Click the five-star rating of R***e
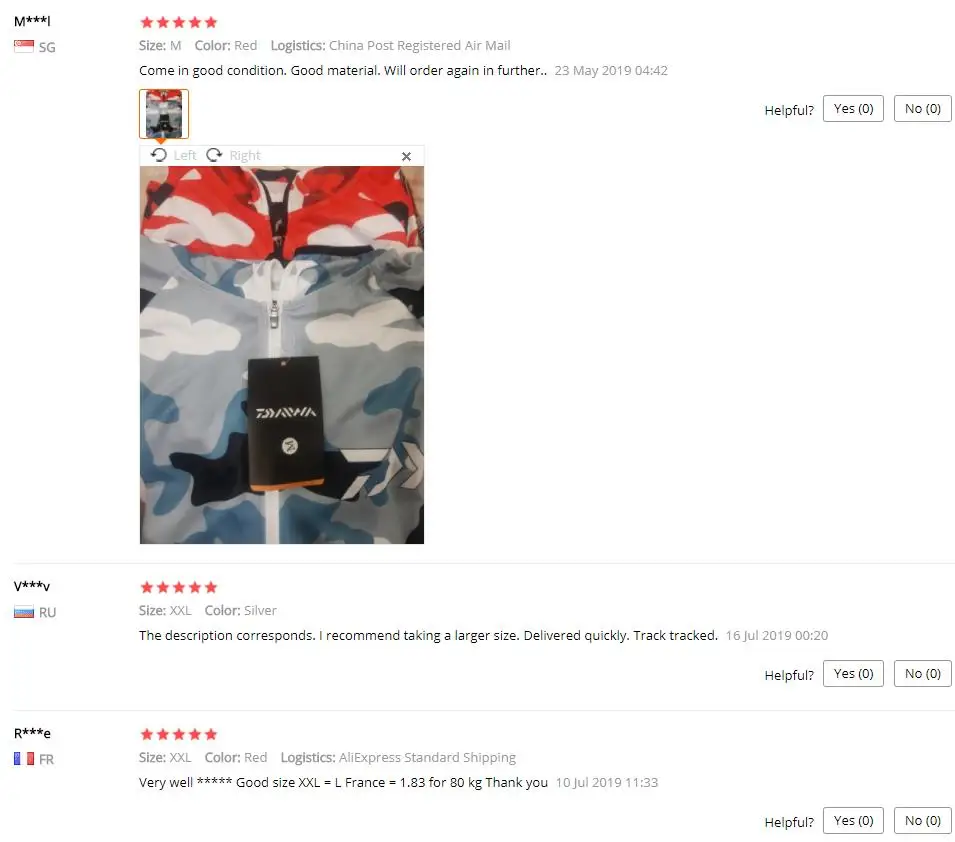The height and width of the screenshot is (842, 955). click(178, 734)
